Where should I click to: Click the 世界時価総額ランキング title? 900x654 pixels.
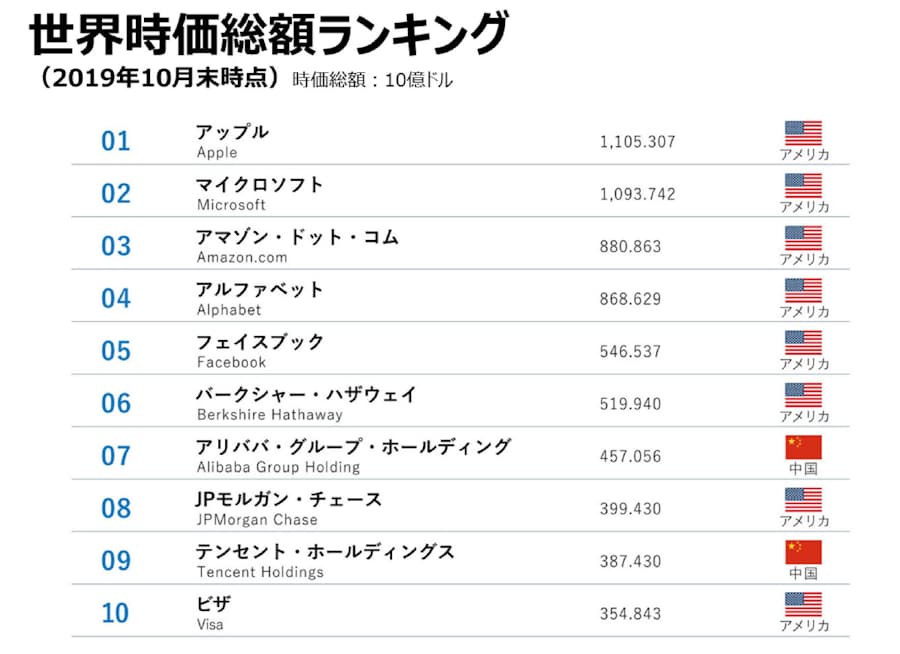(x=269, y=34)
